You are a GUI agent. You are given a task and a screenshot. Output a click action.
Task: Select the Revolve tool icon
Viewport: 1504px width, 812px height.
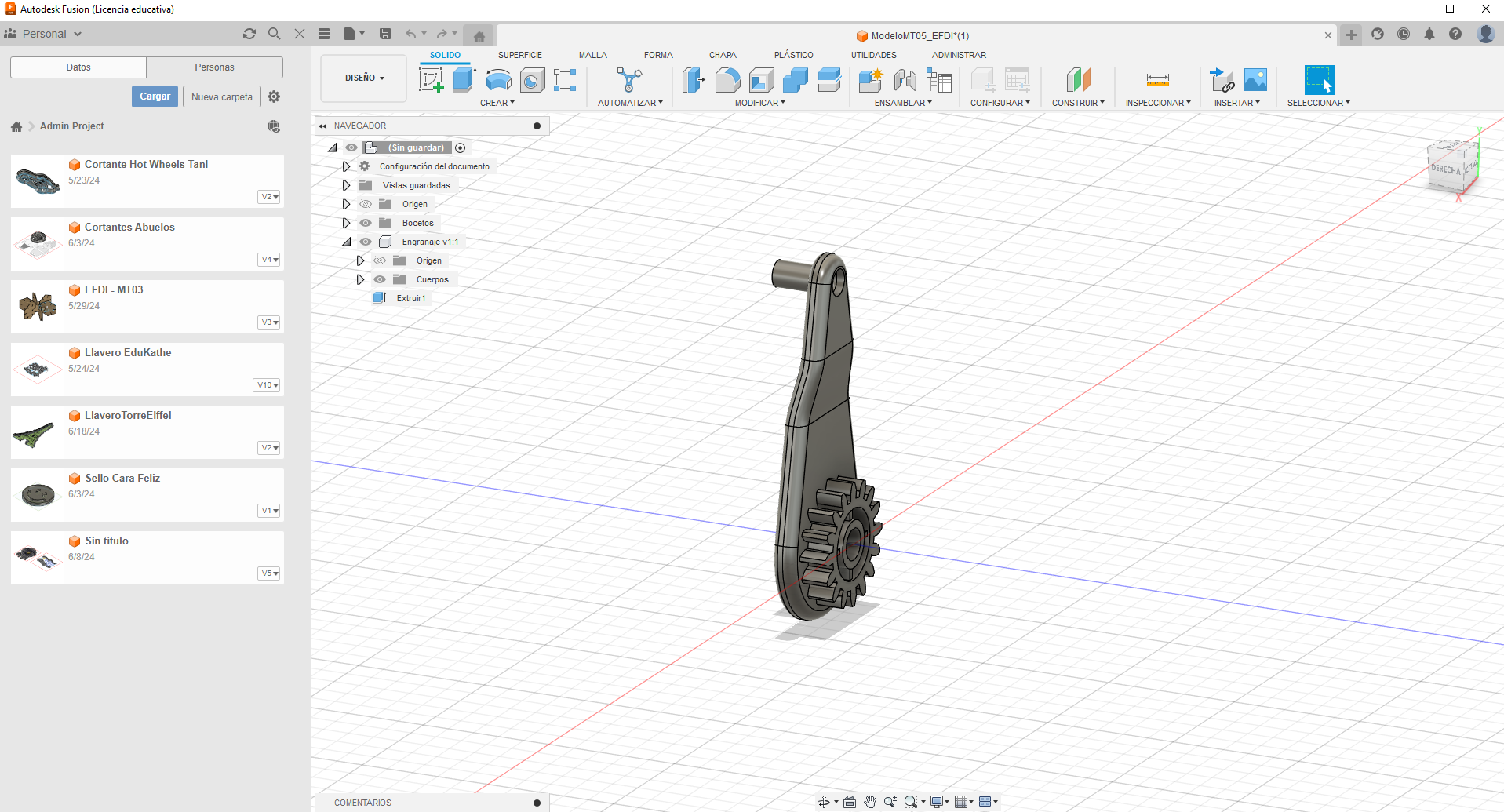[498, 80]
